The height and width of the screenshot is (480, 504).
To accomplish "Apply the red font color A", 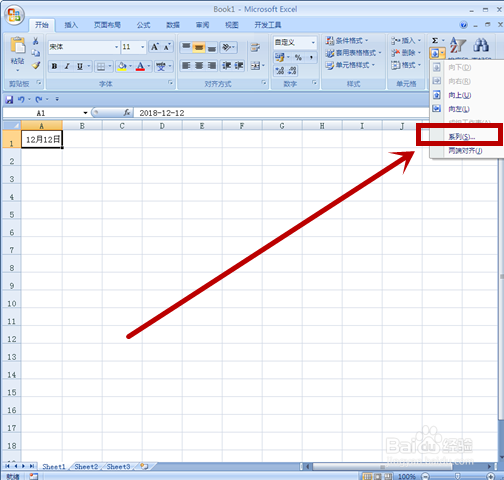I will click(141, 66).
